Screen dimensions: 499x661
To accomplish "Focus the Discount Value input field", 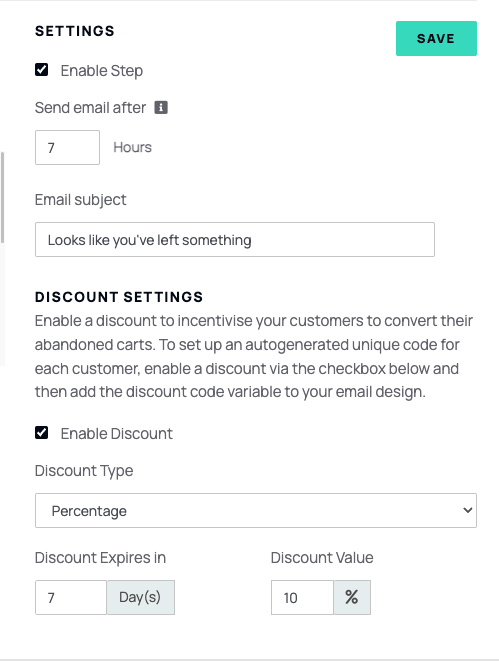I will 302,597.
